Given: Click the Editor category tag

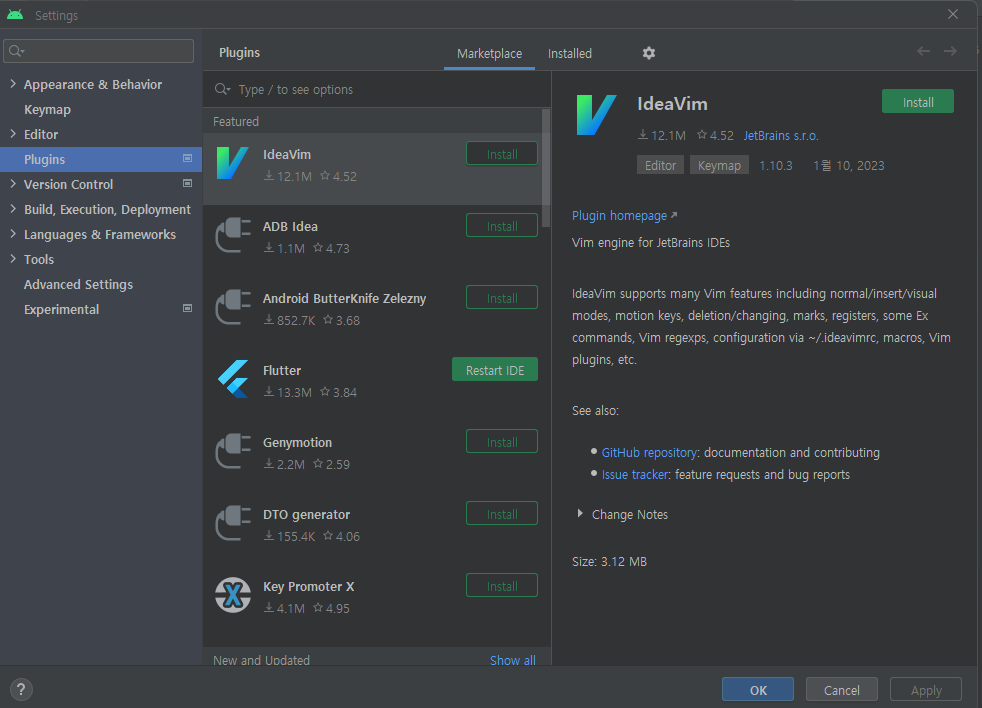Looking at the screenshot, I should [x=660, y=165].
